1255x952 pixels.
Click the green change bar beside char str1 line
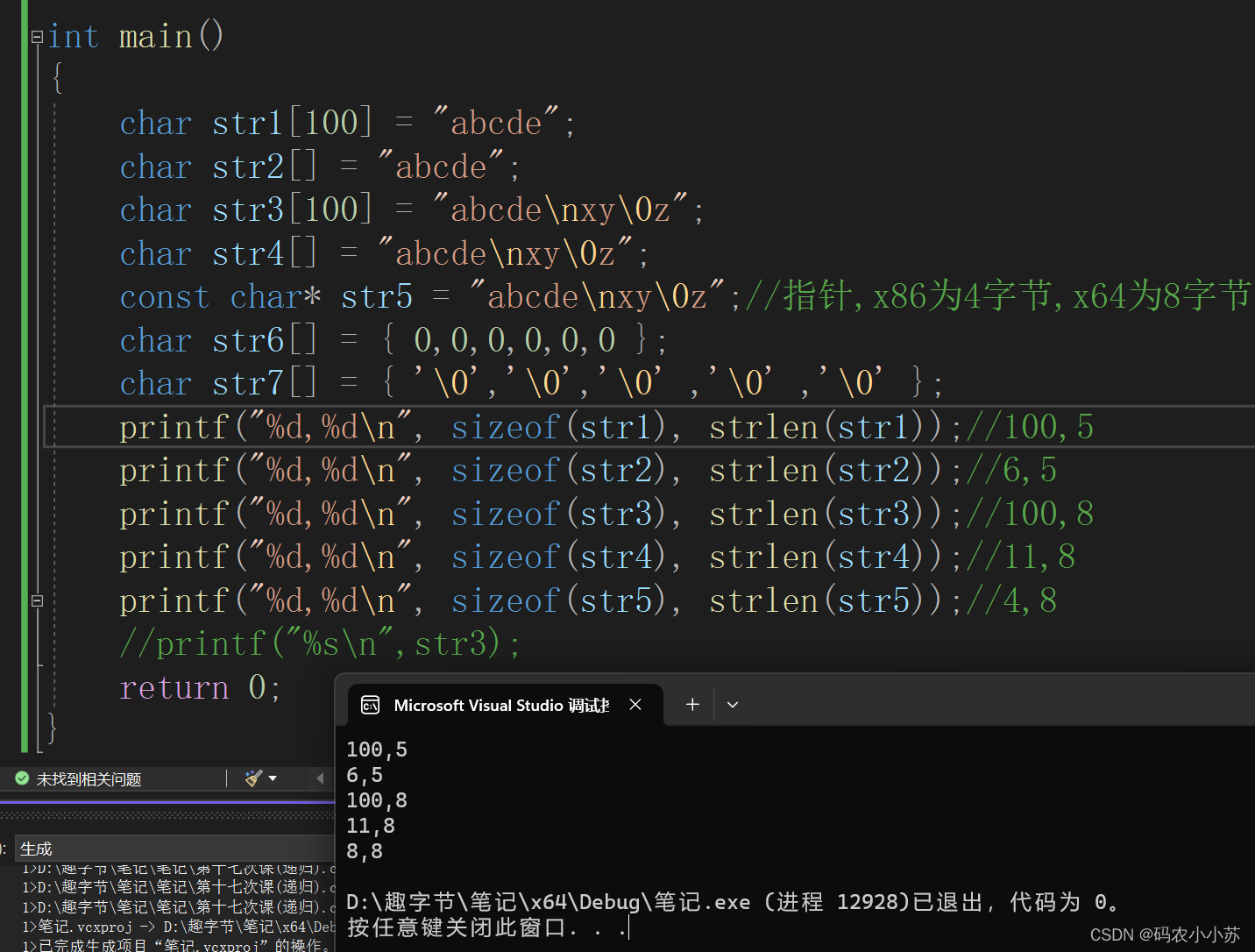pyautogui.click(x=24, y=122)
